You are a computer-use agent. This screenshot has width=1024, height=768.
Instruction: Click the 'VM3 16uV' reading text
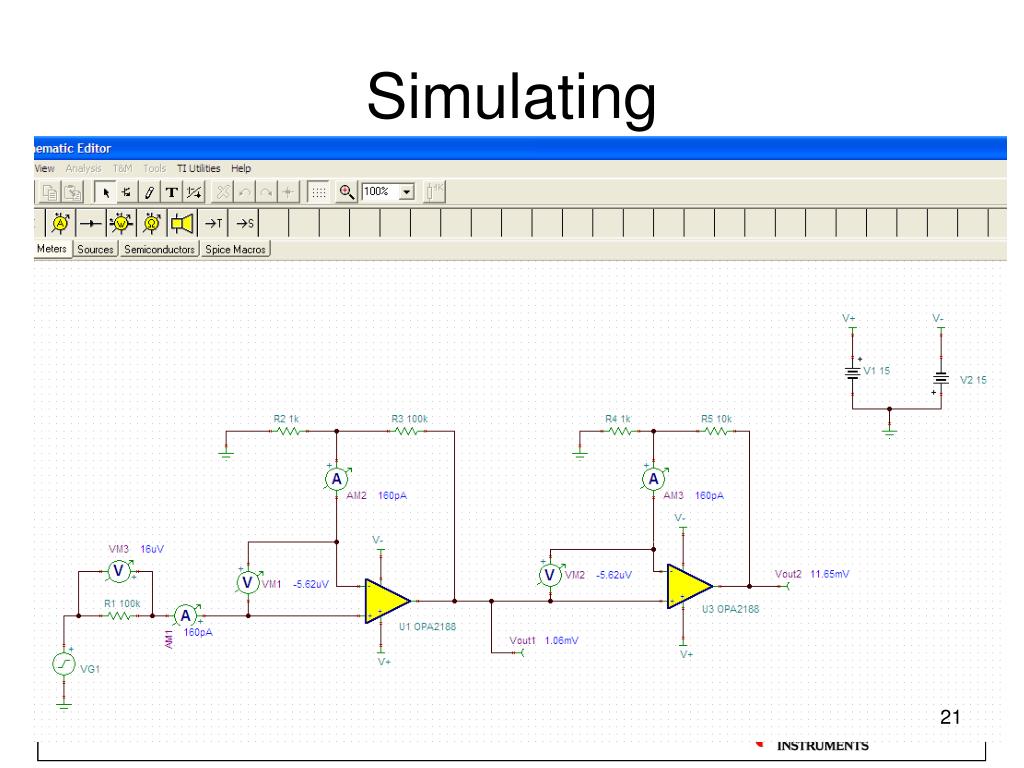tap(136, 549)
